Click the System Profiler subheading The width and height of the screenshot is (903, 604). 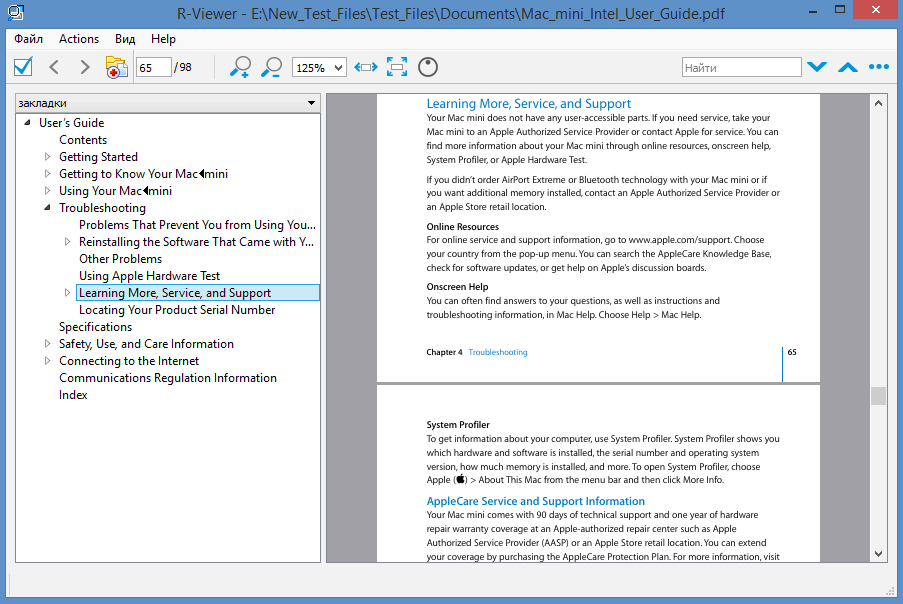point(458,425)
